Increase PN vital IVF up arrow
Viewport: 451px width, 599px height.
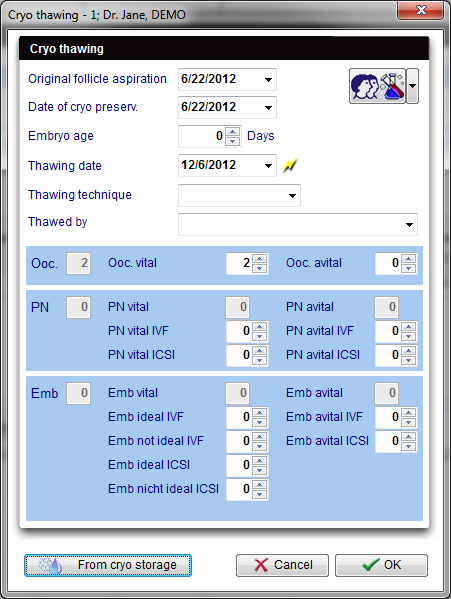[260, 326]
